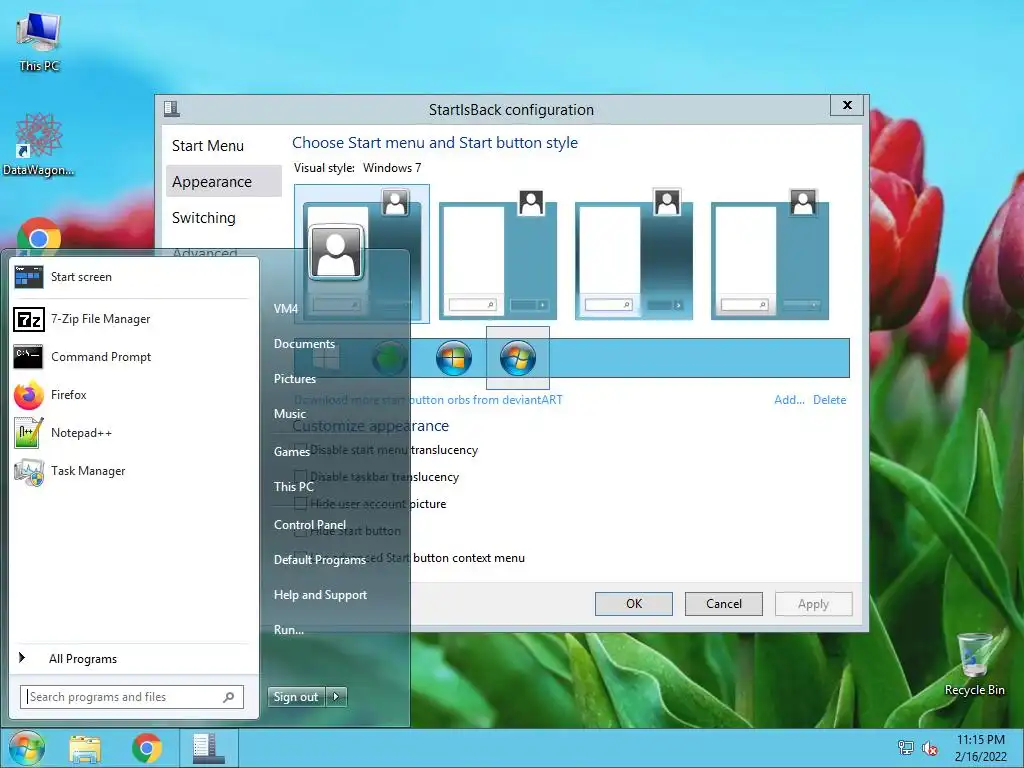Choose the highlighted Windows 7 orb
This screenshot has width=1024, height=768.
pyautogui.click(x=518, y=358)
